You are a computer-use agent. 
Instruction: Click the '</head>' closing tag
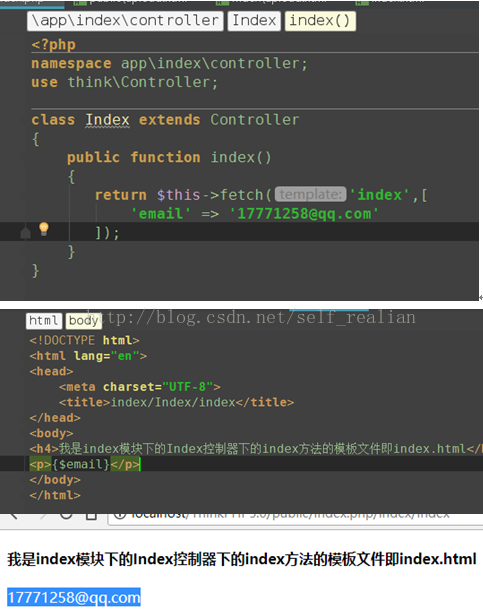click(55, 418)
